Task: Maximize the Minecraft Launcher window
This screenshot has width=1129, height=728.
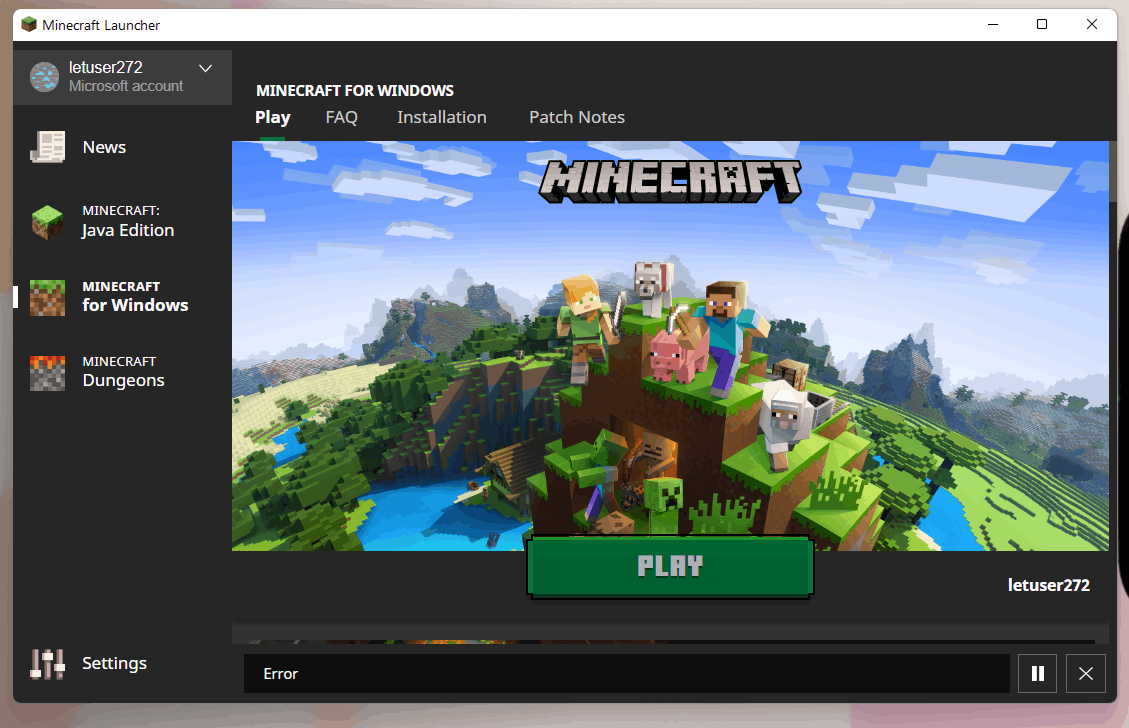Action: [x=1042, y=24]
